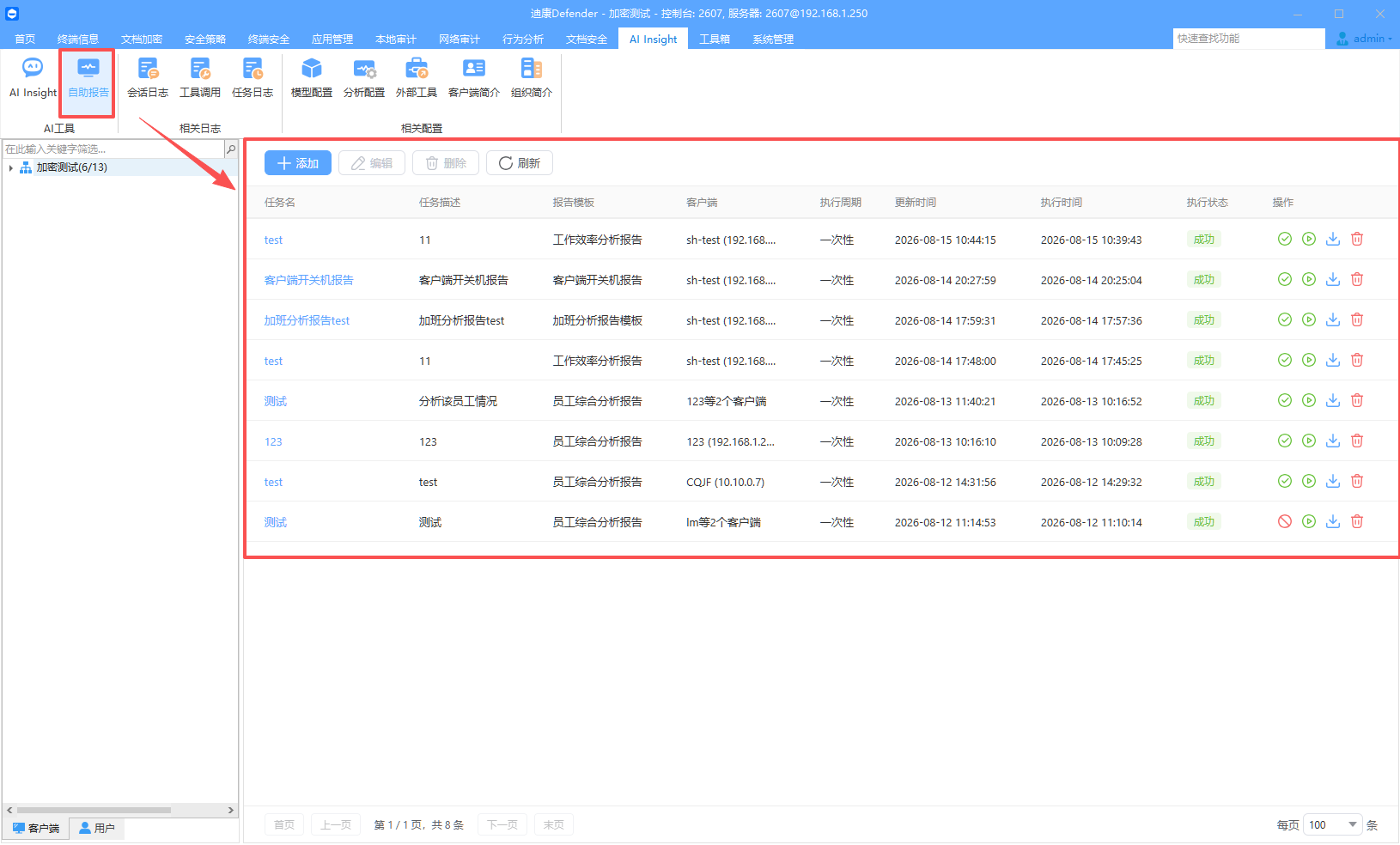Delete the 加班分析报告test task row

[x=1357, y=319]
